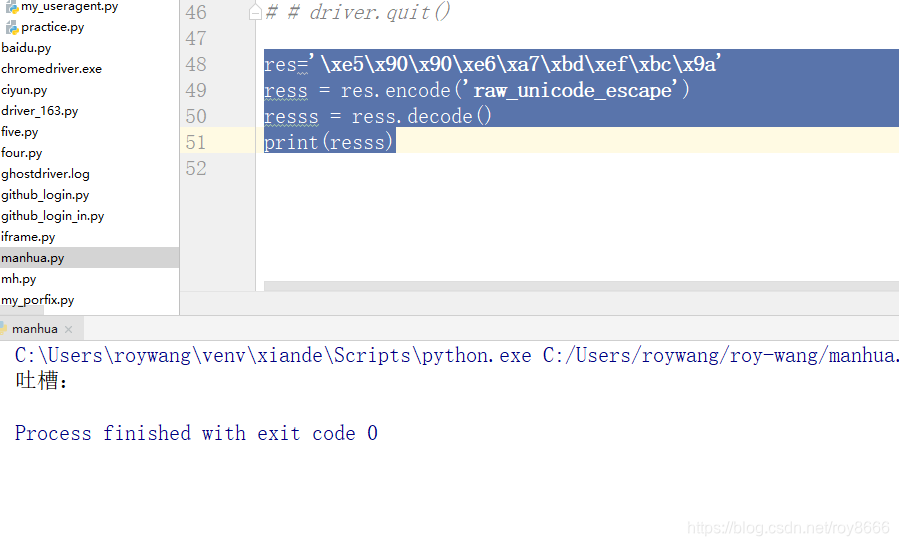Click the print(resss) statement

329,142
